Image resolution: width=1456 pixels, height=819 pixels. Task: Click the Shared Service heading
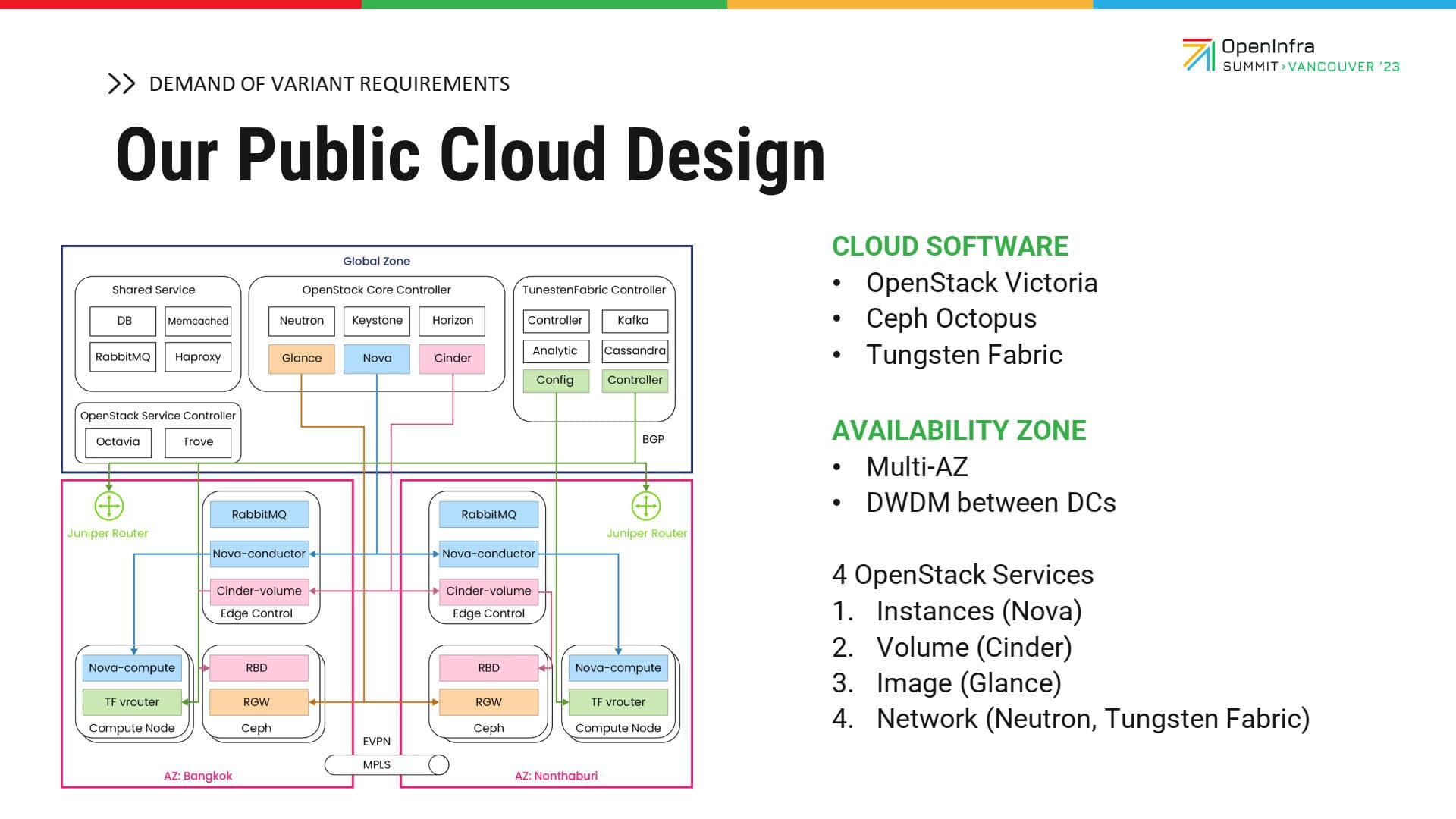[x=154, y=290]
